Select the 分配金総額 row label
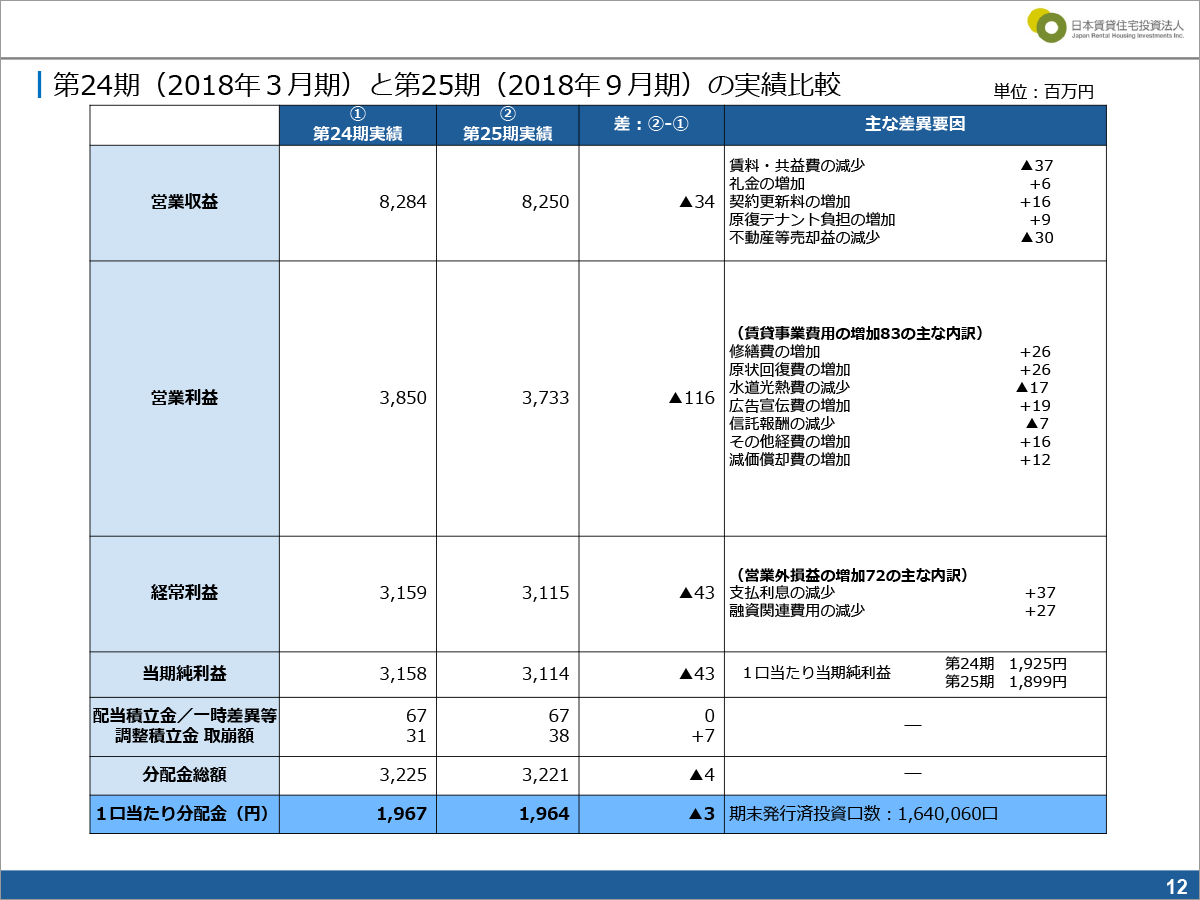This screenshot has width=1200, height=900. pyautogui.click(x=184, y=774)
